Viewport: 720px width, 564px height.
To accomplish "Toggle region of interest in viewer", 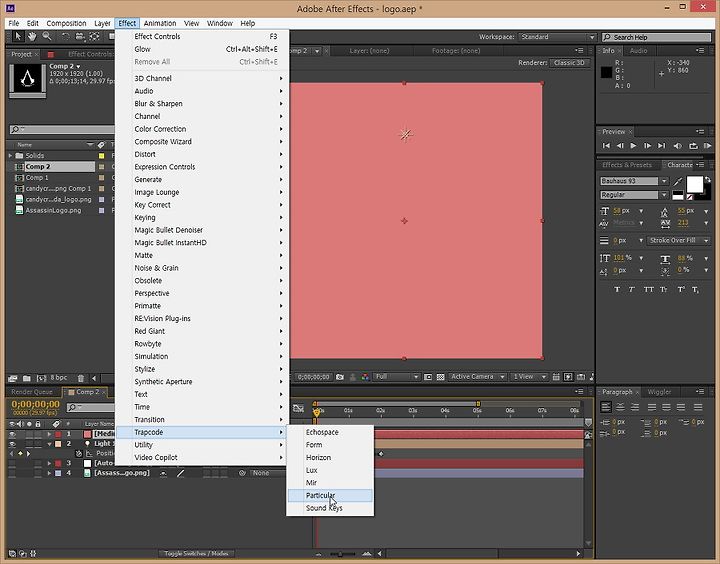I will 428,377.
